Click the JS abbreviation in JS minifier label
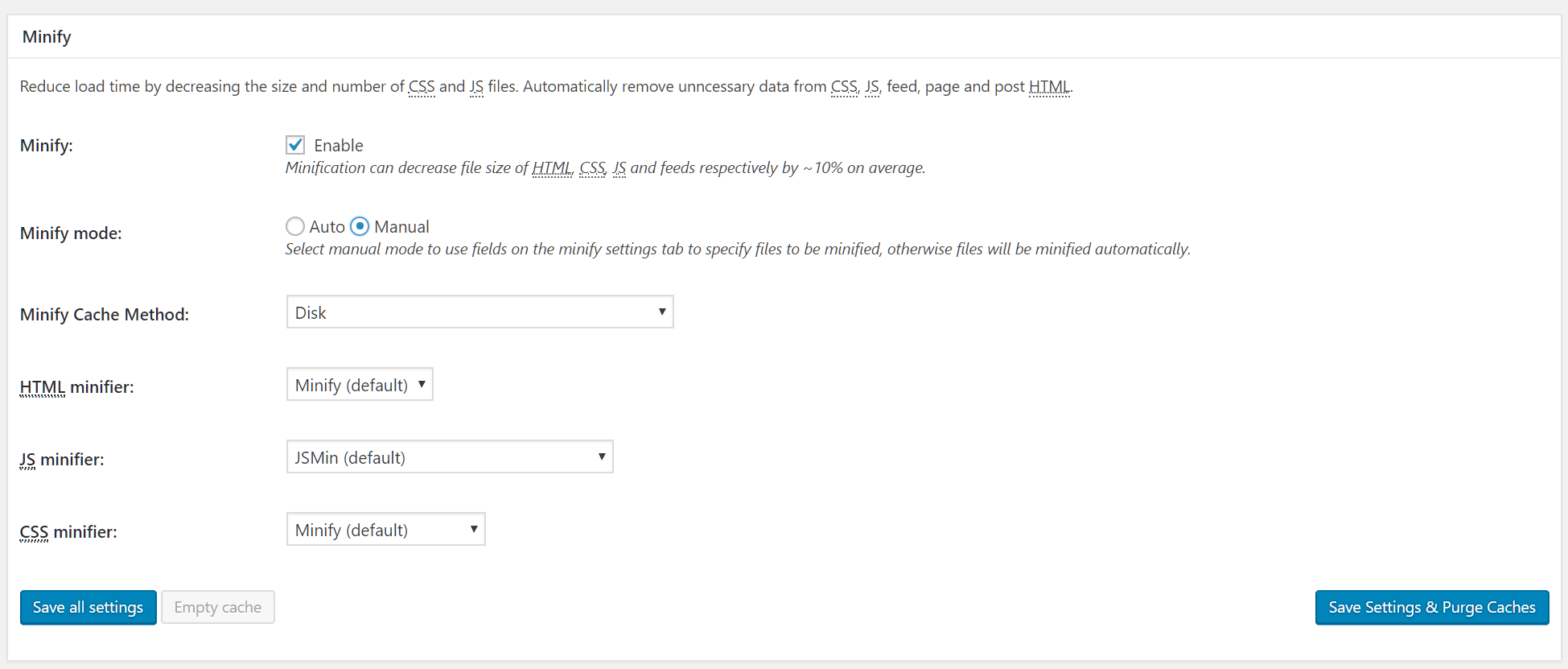The height and width of the screenshot is (669, 1568). click(27, 460)
